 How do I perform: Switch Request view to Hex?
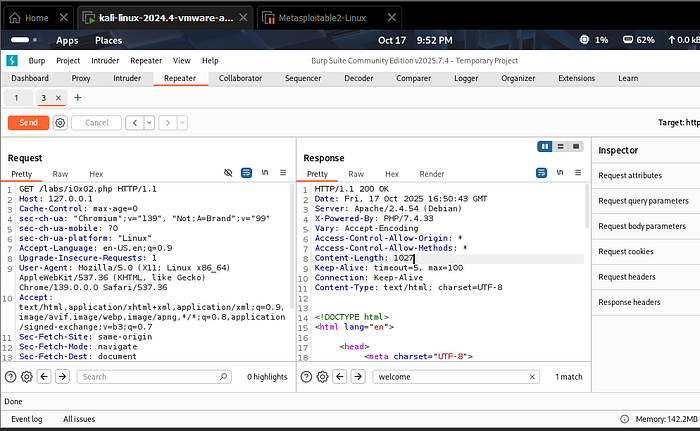coord(96,174)
